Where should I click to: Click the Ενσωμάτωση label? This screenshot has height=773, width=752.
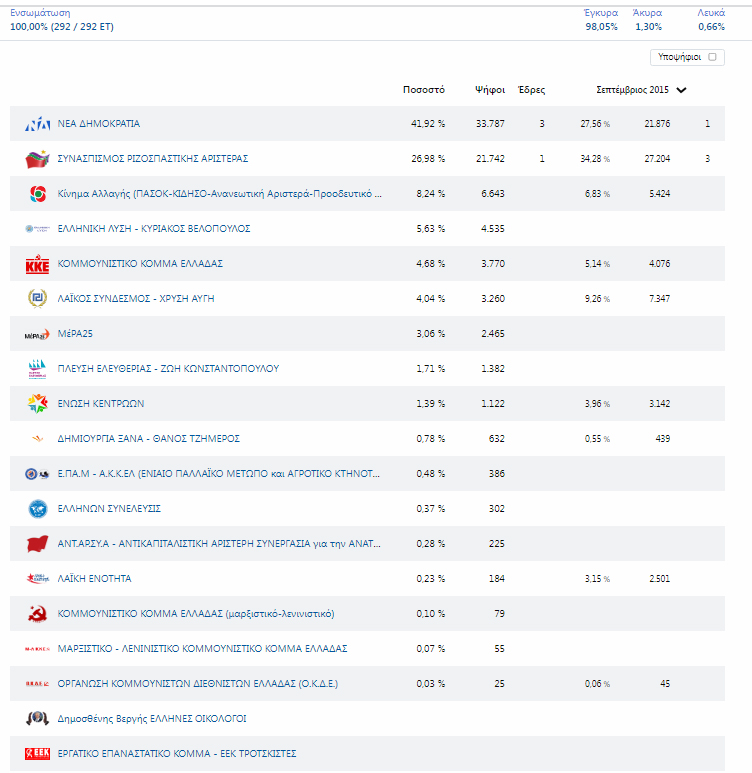(x=40, y=13)
